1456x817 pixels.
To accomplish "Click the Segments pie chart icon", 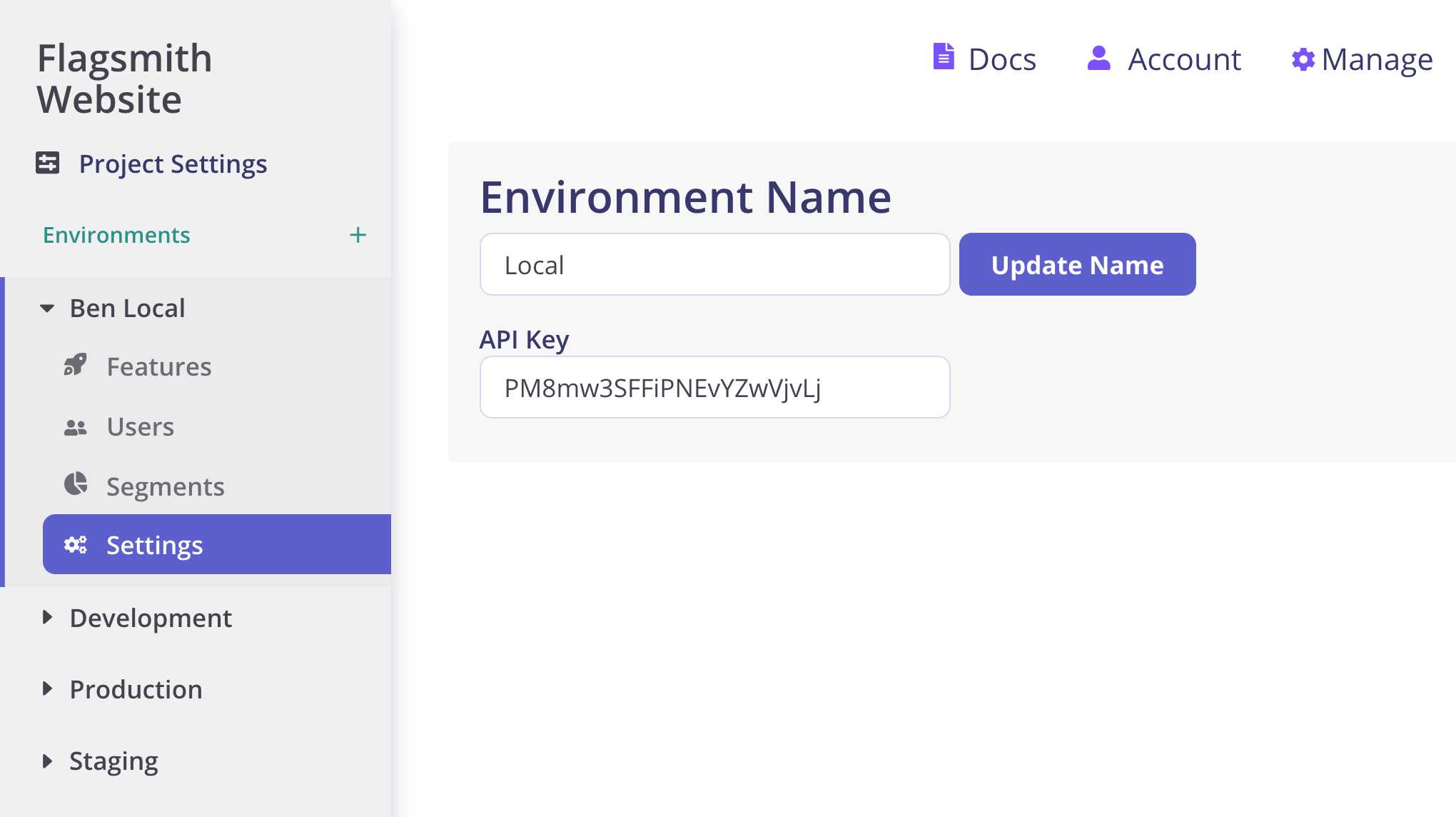I will 78,485.
